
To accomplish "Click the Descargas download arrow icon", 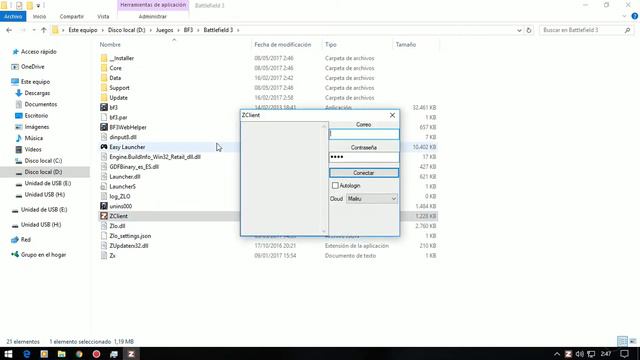I will [x=19, y=93].
